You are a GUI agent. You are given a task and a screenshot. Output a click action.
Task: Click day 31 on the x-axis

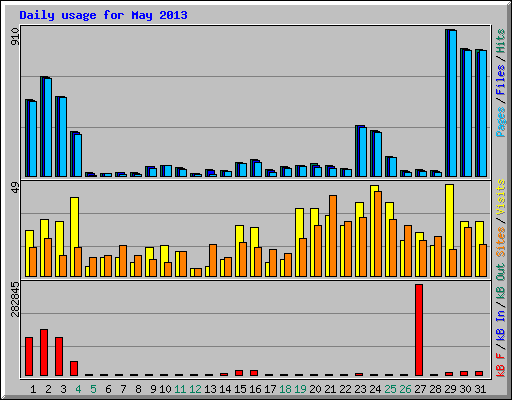coord(480,389)
